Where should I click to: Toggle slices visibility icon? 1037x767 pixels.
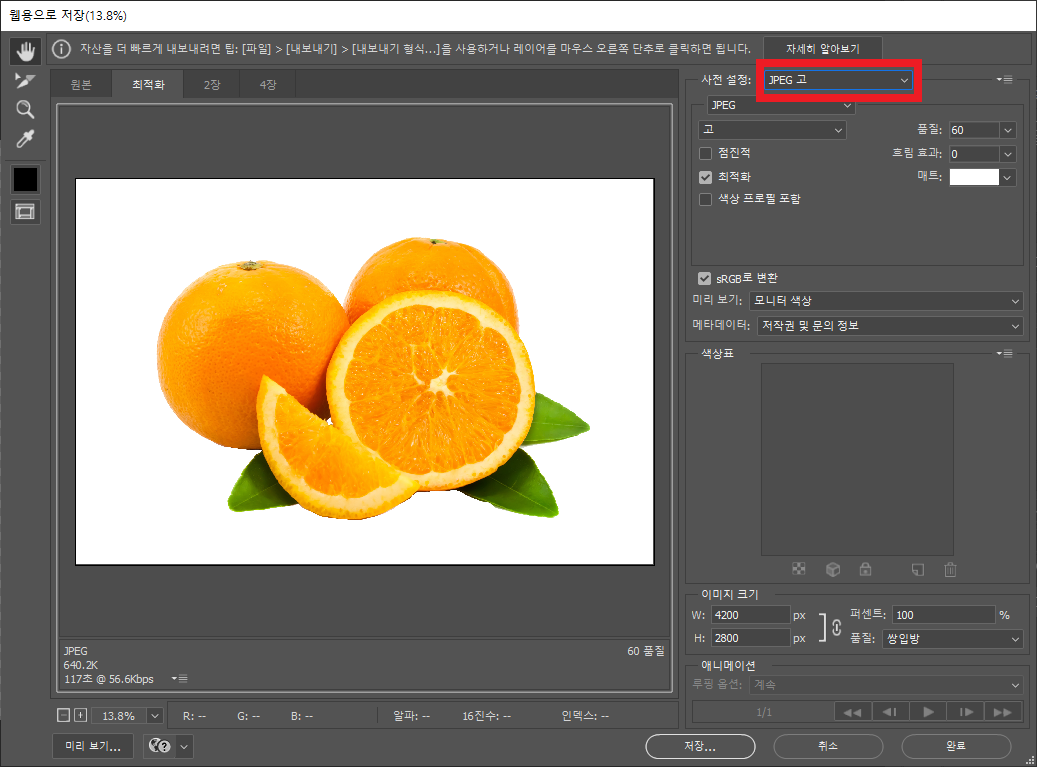pyautogui.click(x=25, y=211)
